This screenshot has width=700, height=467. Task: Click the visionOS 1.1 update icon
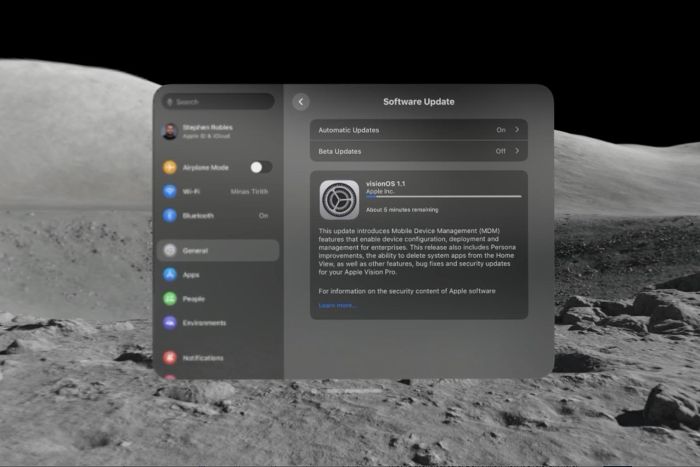(339, 199)
